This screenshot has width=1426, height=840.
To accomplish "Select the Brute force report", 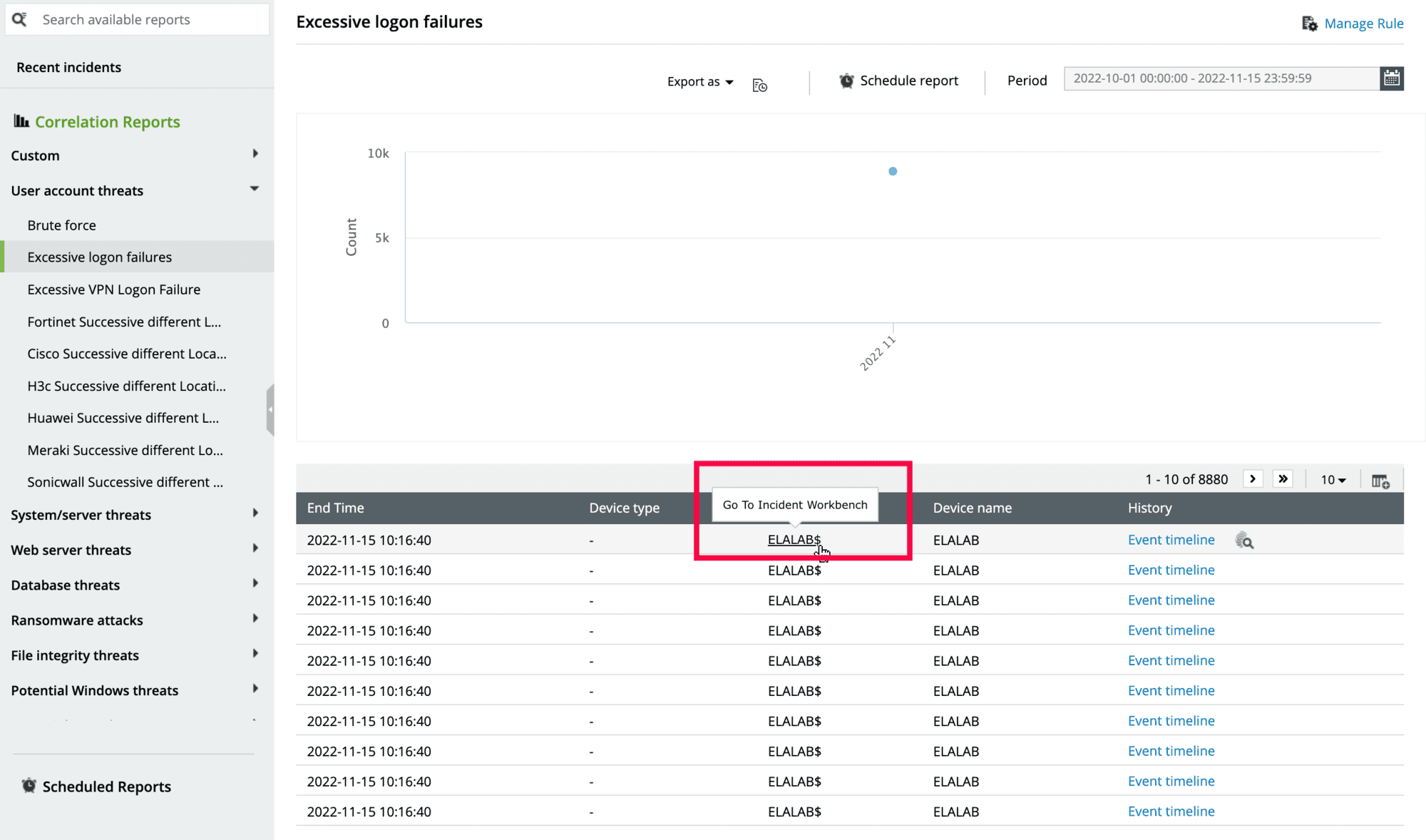I will coord(62,225).
